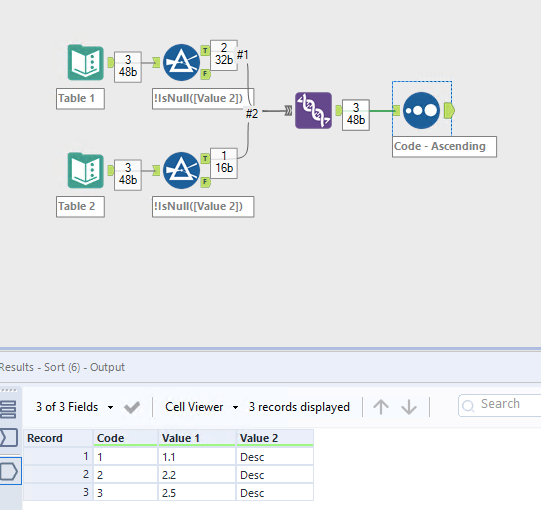Select the Table 1 Text Input tool
Screen dimensions: 541x510
click(86, 62)
